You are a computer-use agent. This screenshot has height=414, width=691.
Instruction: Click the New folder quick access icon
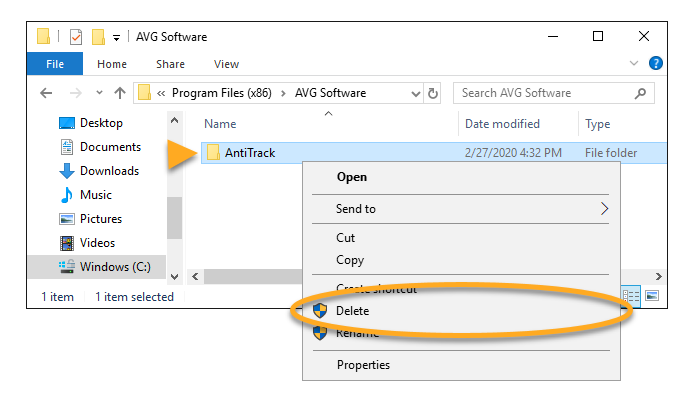pyautogui.click(x=98, y=37)
